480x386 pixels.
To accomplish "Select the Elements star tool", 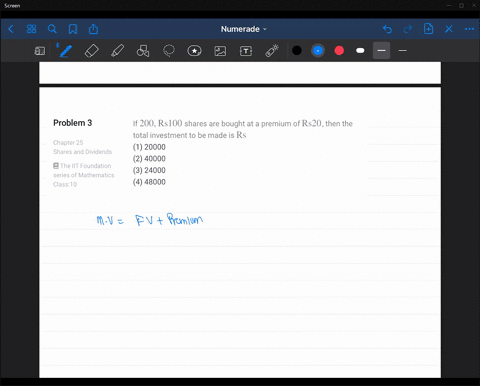I will pos(194,51).
